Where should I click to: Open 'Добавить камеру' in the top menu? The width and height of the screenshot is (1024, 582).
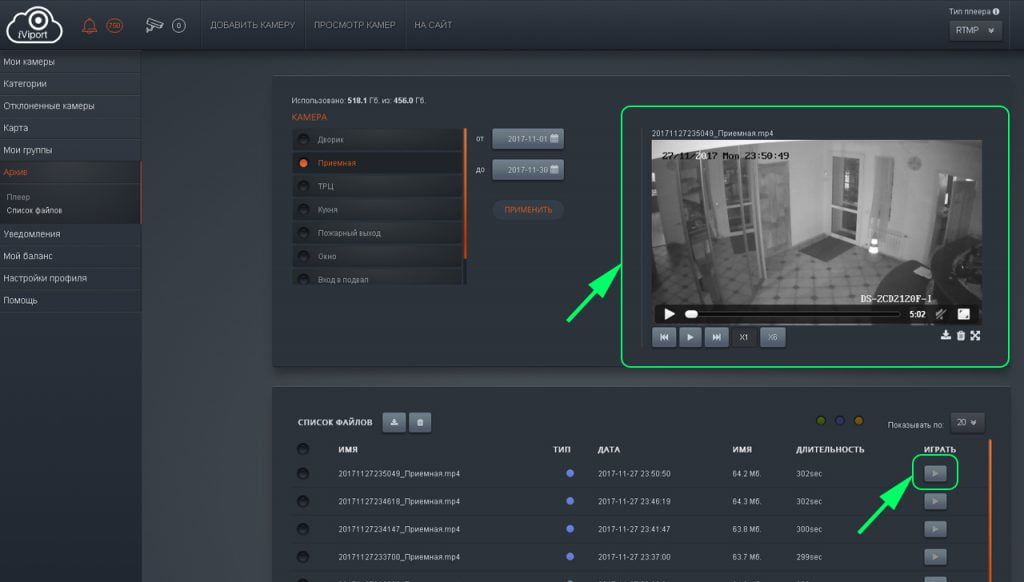point(252,25)
